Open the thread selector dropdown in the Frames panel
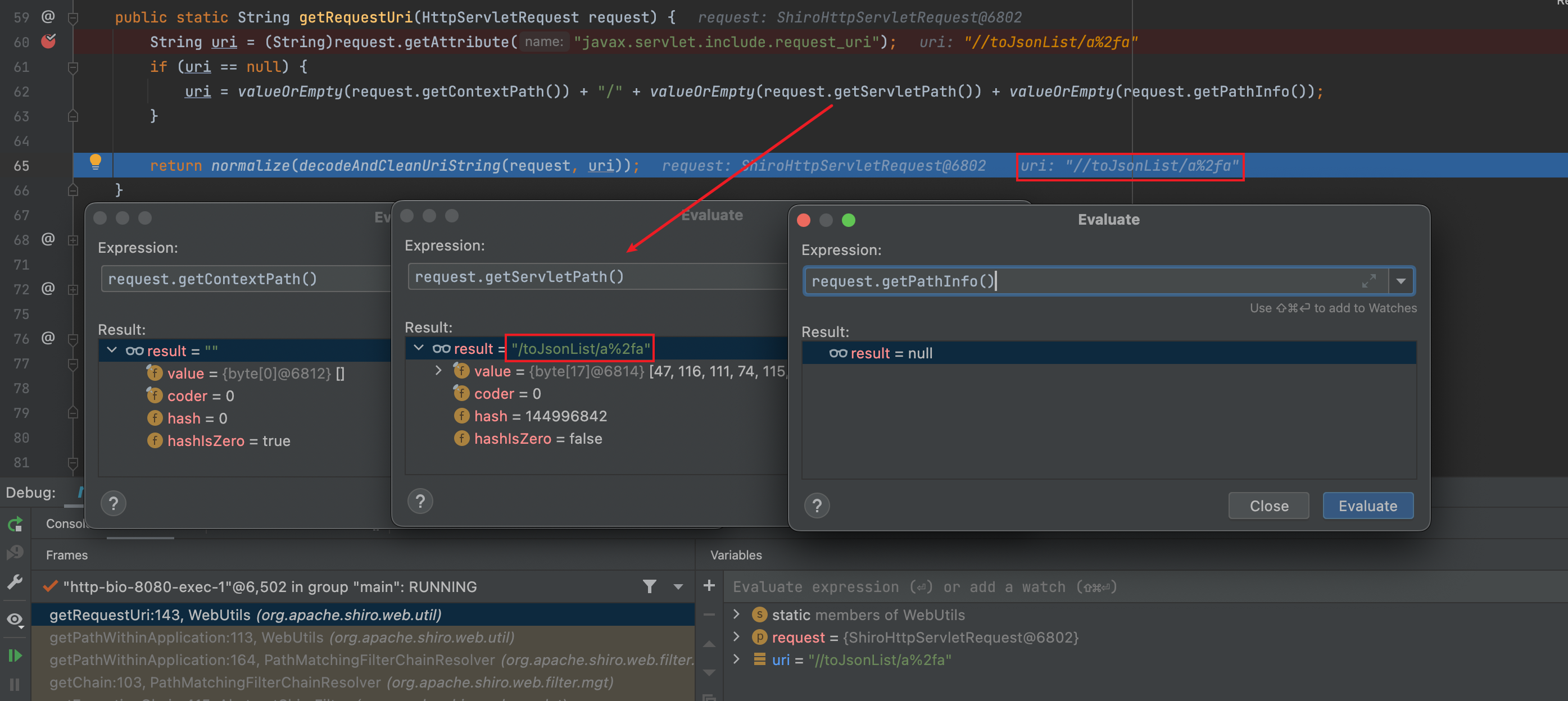The image size is (1568, 701). tap(678, 586)
